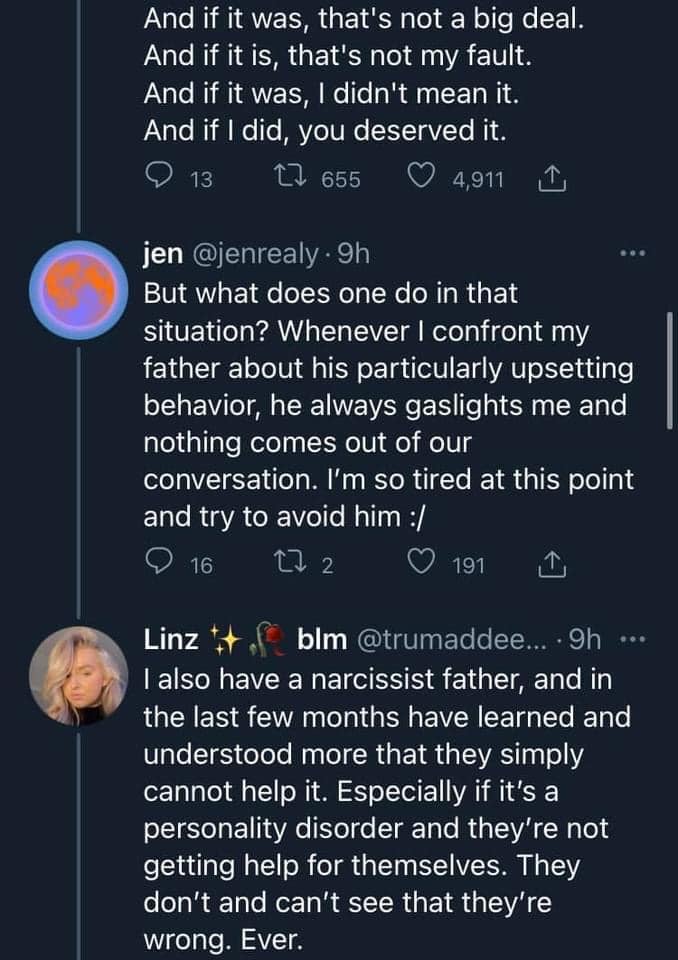The height and width of the screenshot is (960, 678).
Task: Click the vertical scrollbar handle
Action: point(670,370)
